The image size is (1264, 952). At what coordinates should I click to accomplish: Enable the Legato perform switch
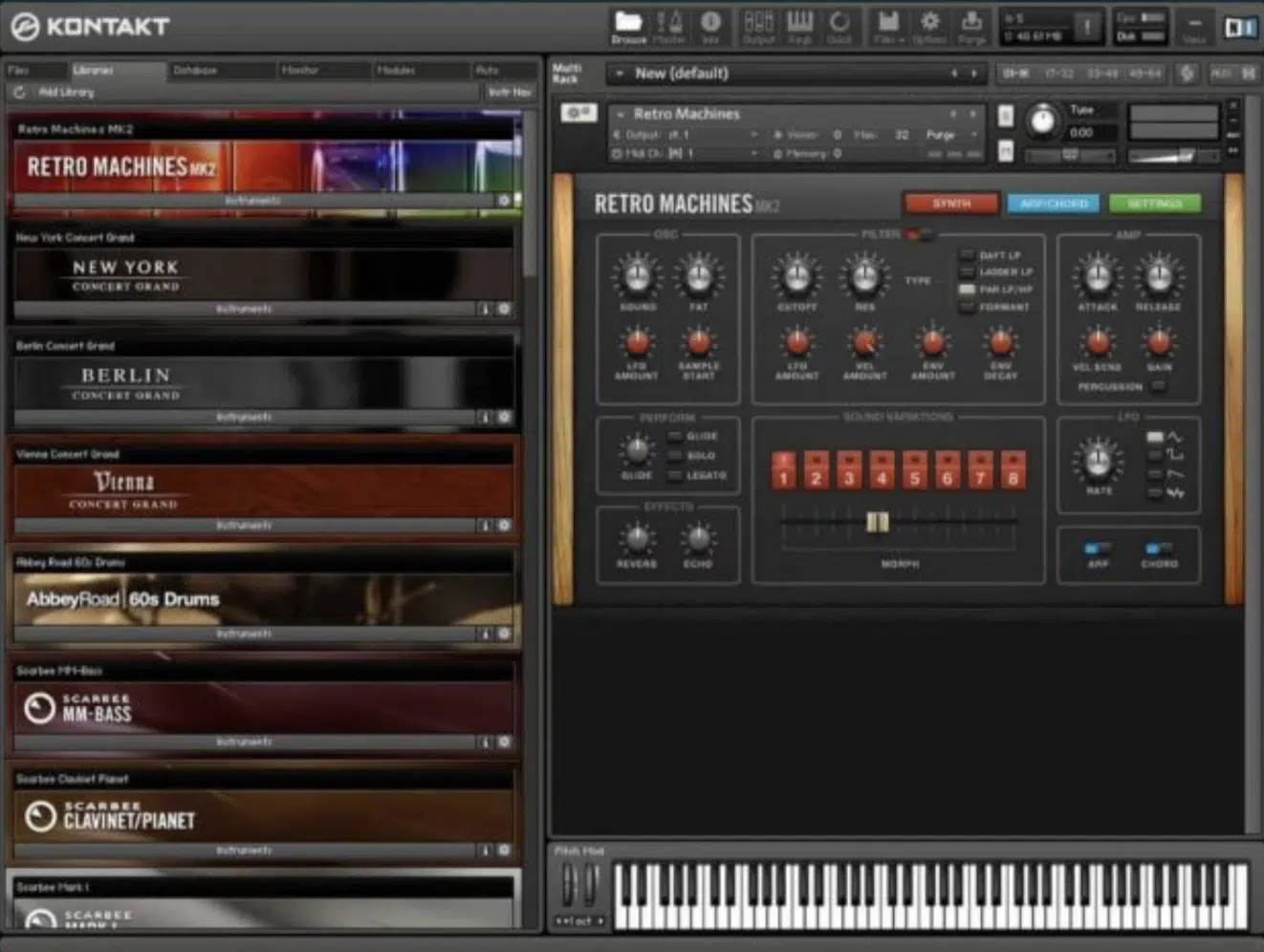675,475
